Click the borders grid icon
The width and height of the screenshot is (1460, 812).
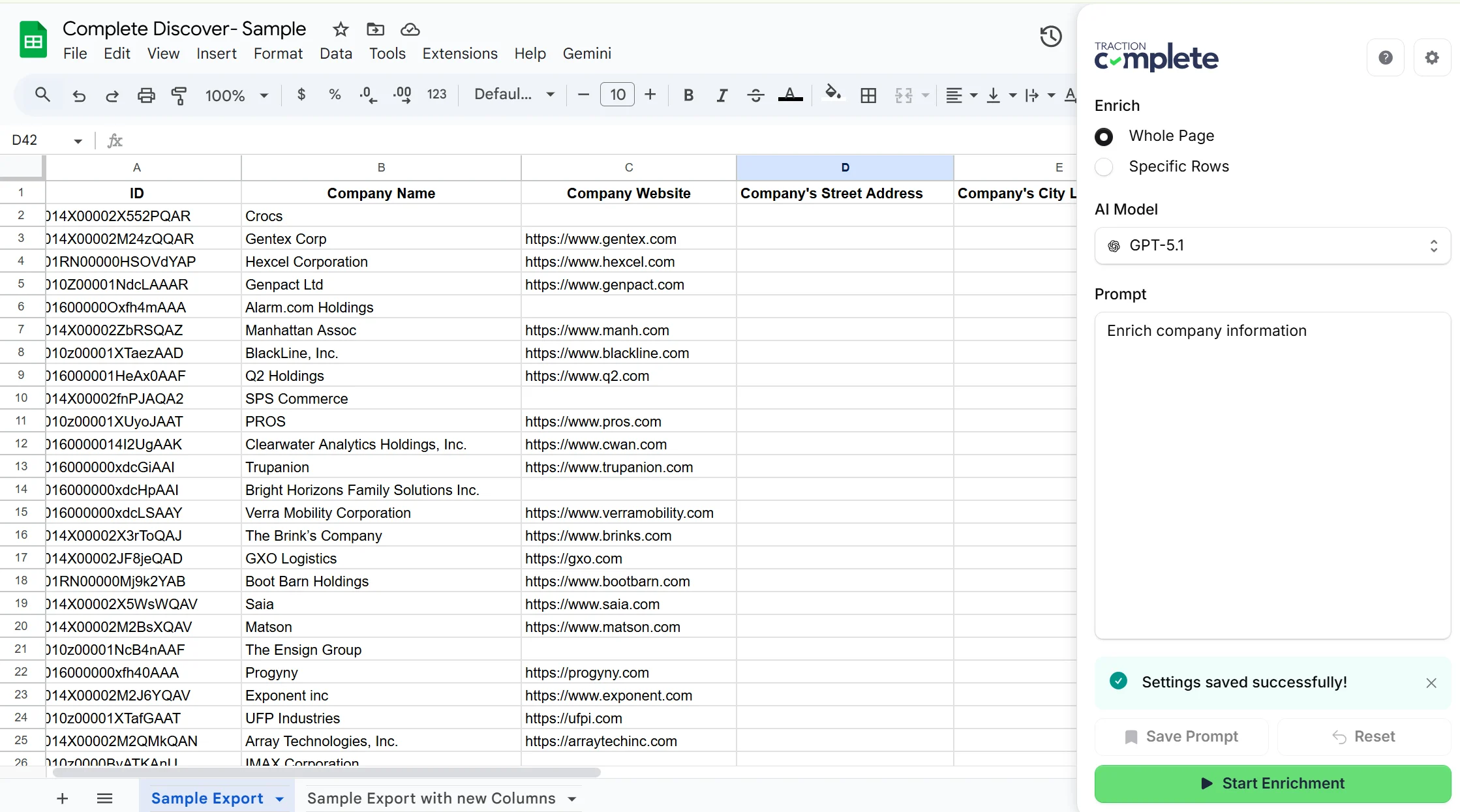point(868,95)
